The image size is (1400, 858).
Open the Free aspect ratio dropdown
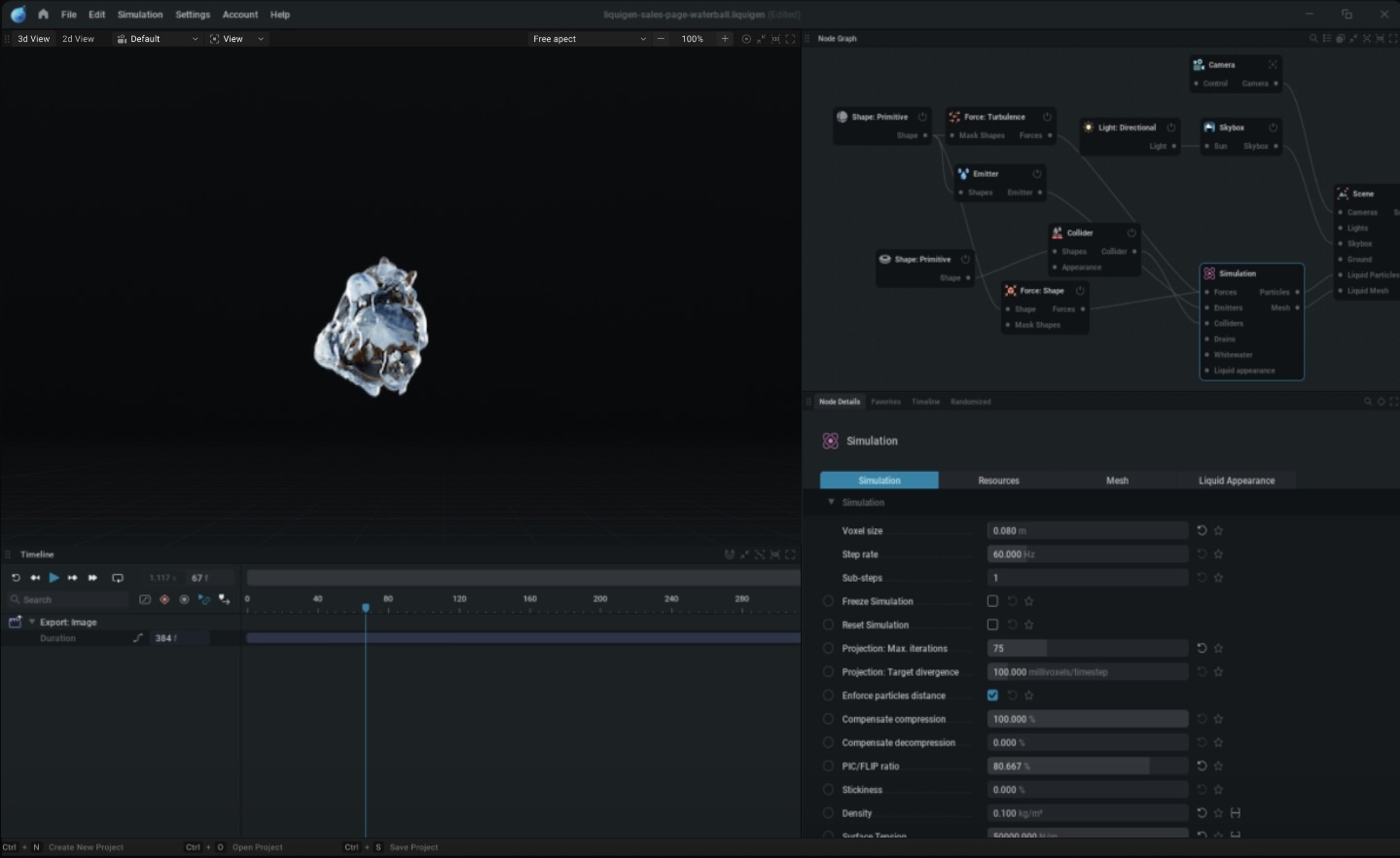coord(589,39)
